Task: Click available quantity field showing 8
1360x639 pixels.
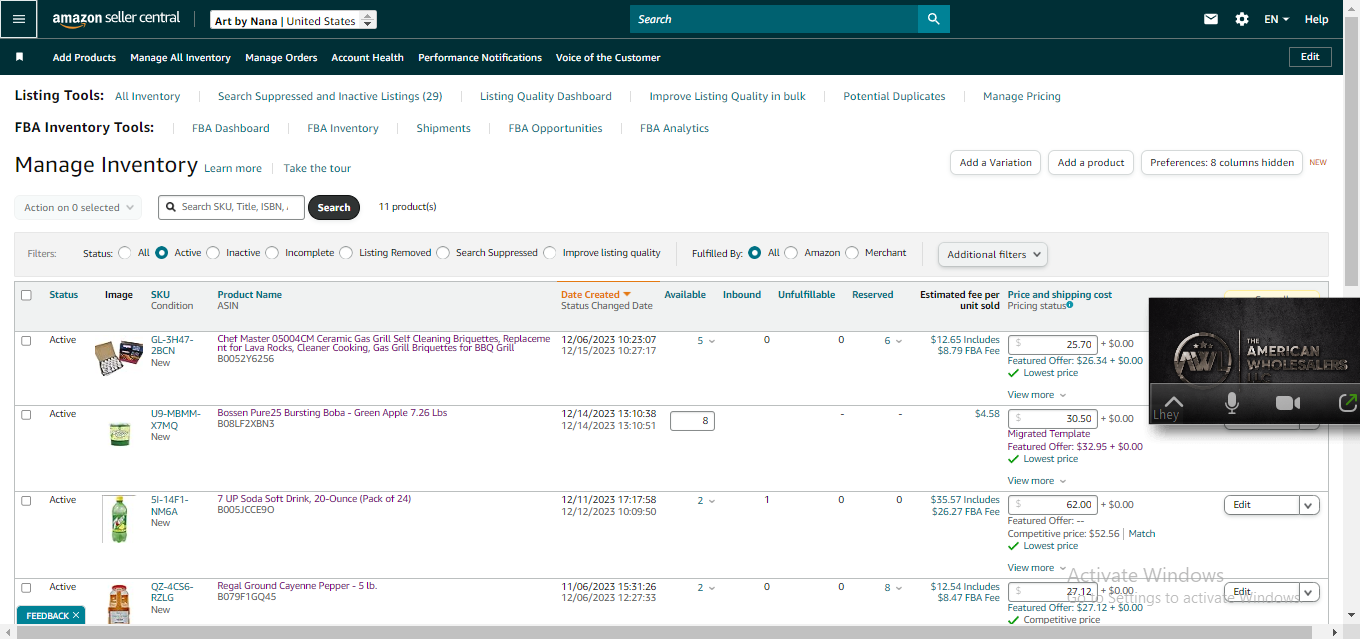Action: (692, 421)
